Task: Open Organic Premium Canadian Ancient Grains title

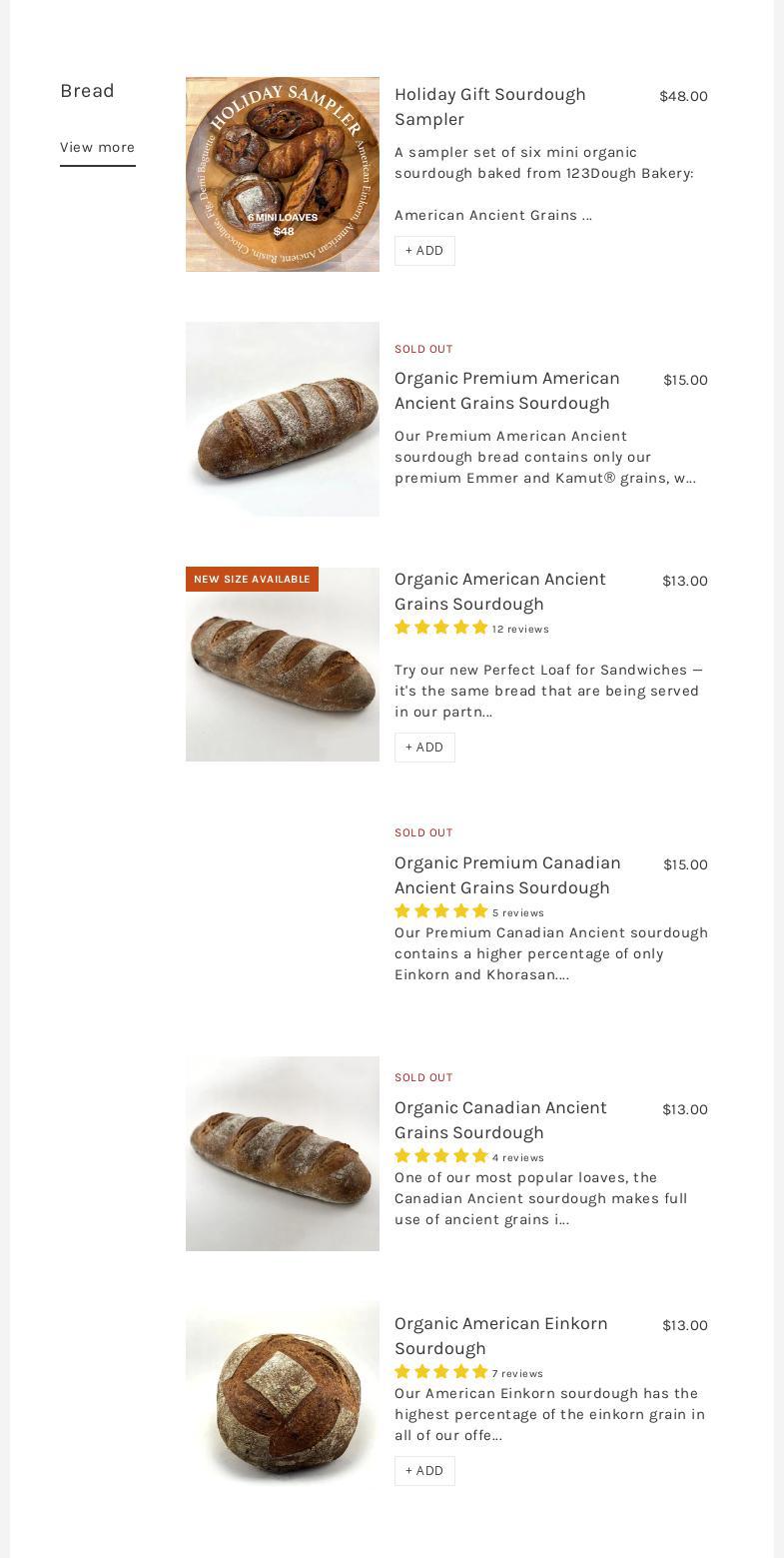Action: point(507,874)
